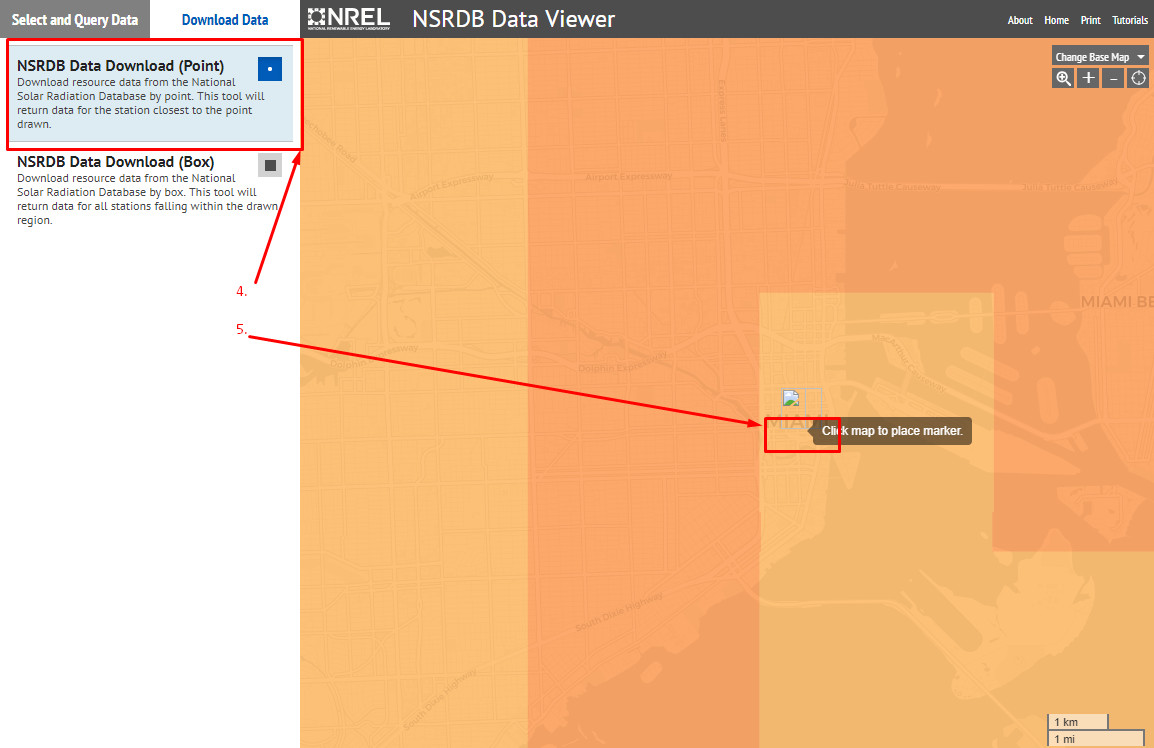Viewport: 1154px width, 748px height.
Task: Click the Print link
Action: 1091,20
